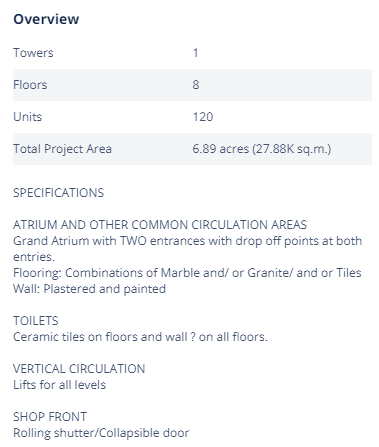Viewport: 379px width, 447px height.
Task: Click the 6.89 acres area value
Action: coord(262,149)
